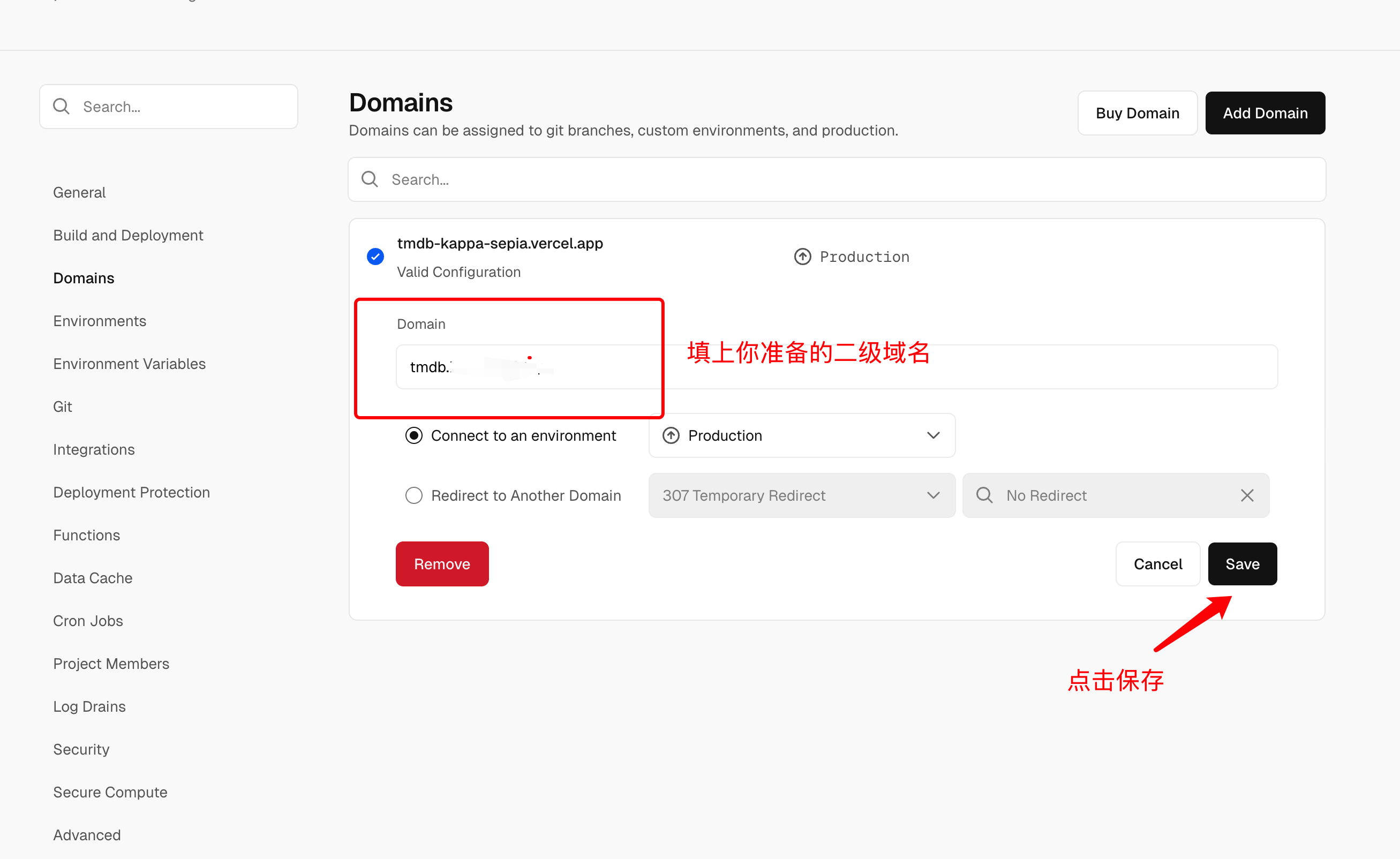1400x859 pixels.
Task: Click the Valid Configuration status text
Action: pyautogui.click(x=458, y=272)
